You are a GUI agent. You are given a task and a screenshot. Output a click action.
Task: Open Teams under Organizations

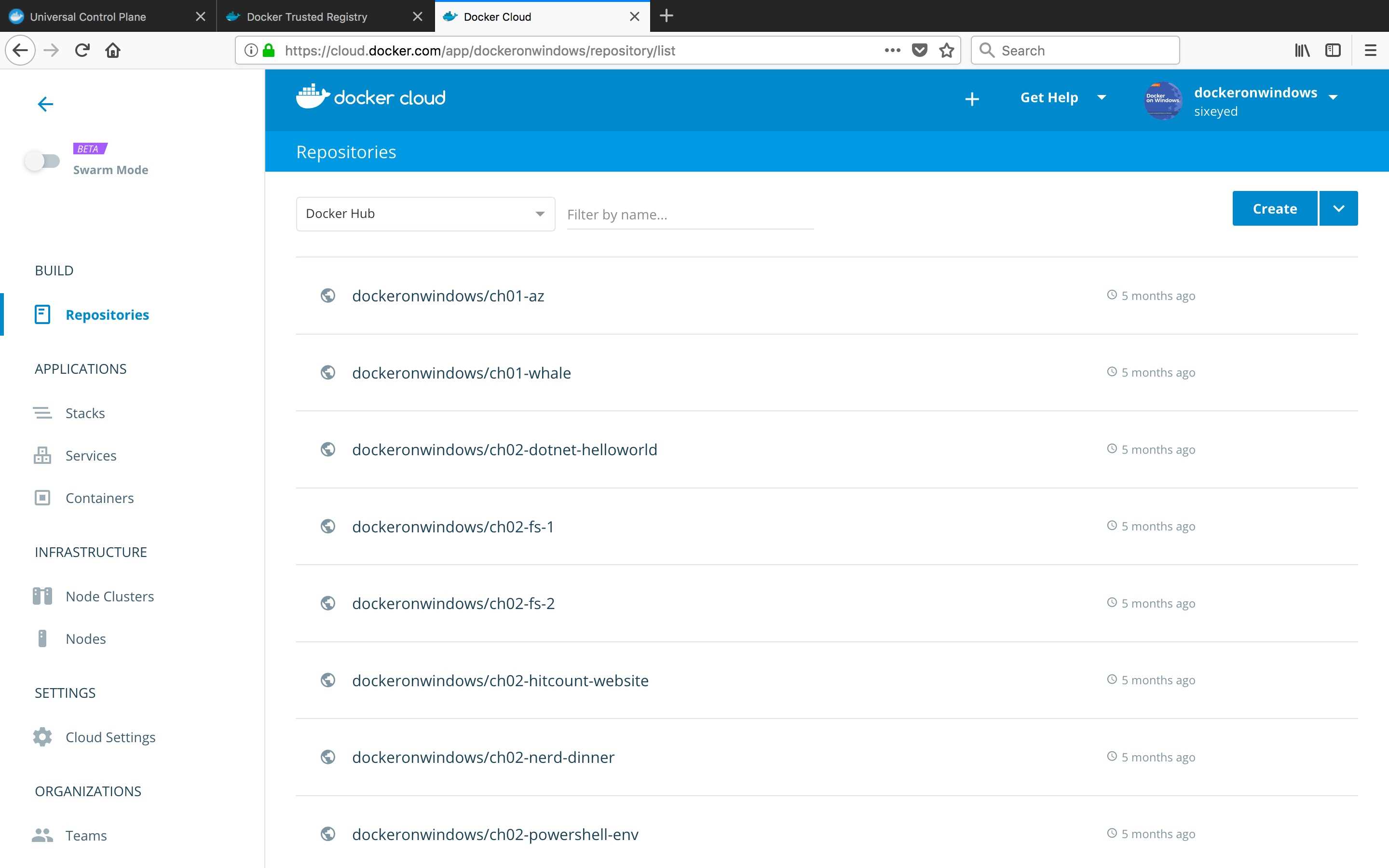click(x=86, y=835)
